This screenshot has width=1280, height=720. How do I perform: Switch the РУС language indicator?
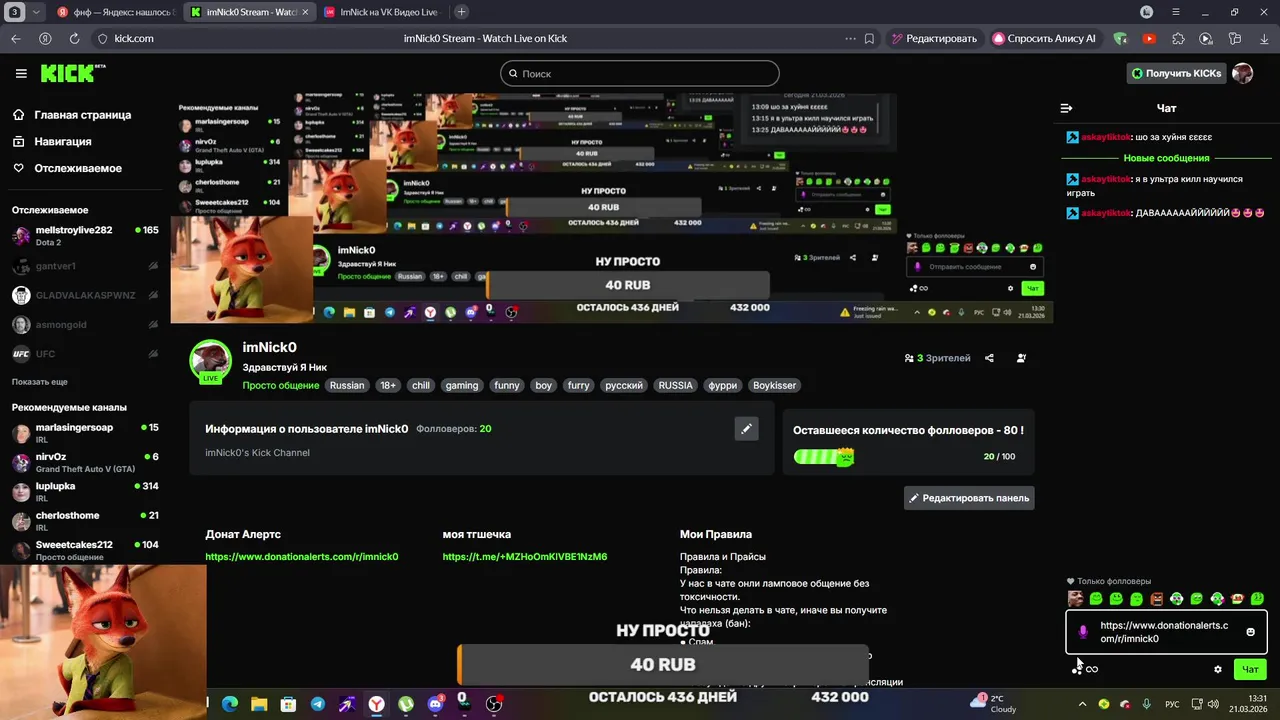[x=1173, y=704]
